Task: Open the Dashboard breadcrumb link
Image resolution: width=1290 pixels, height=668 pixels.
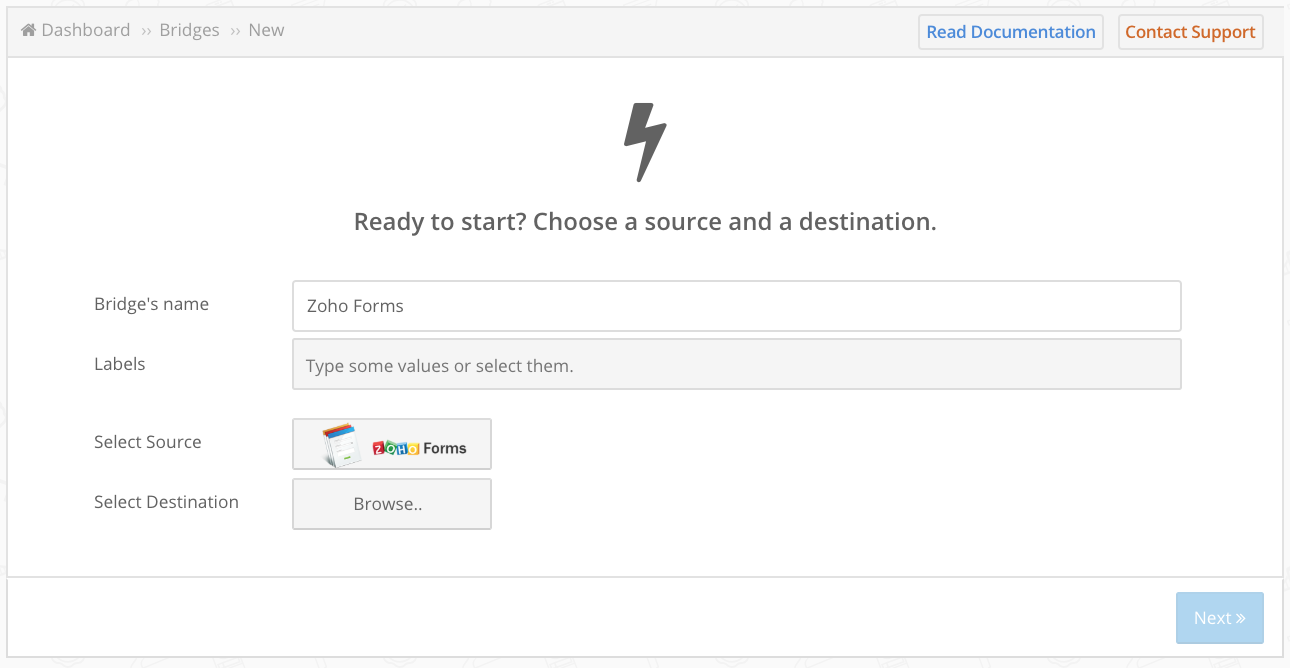Action: click(x=86, y=30)
